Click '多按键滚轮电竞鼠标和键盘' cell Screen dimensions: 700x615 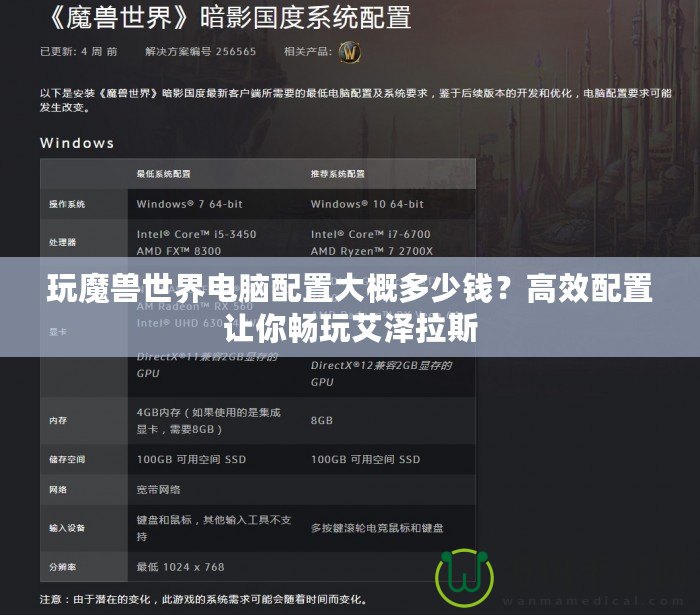(377, 528)
